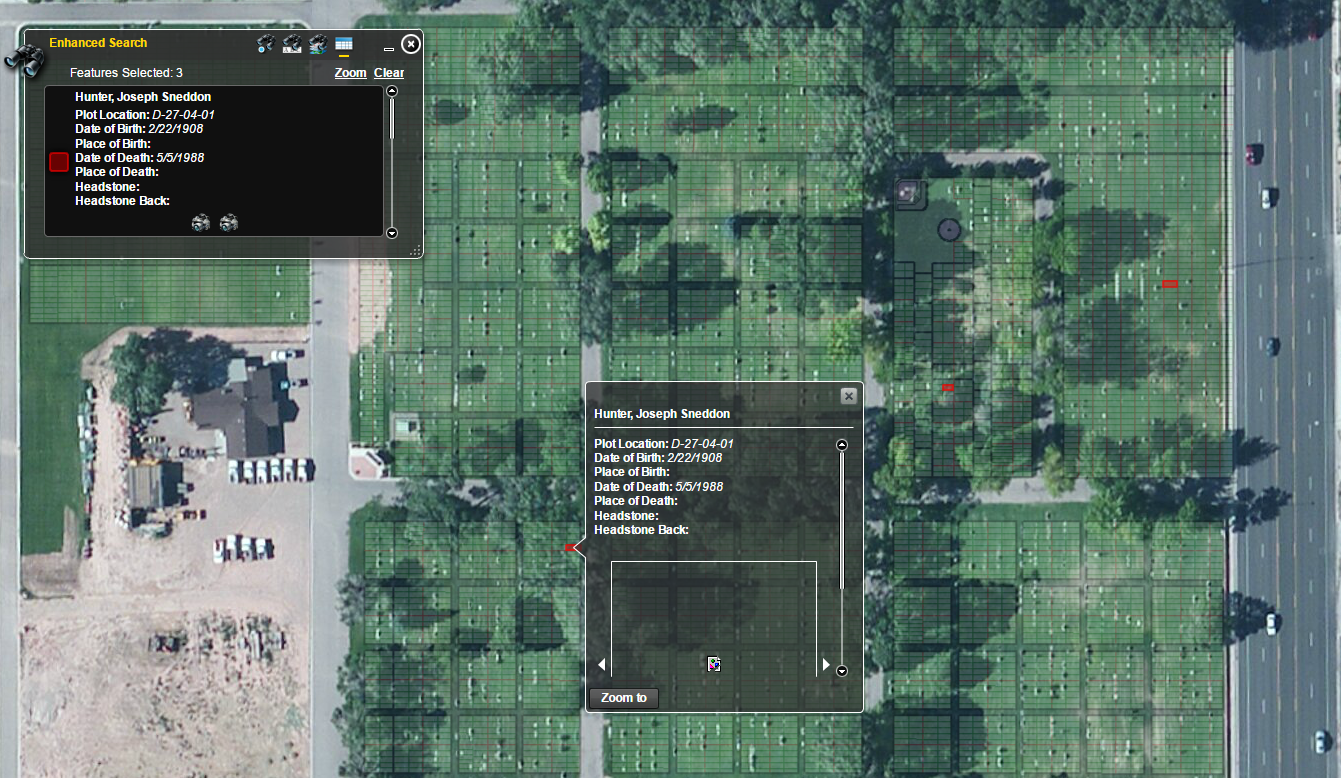Screen dimensions: 1341x778
Task: Click 'Date of Birth: 2/22/1908' in map popup
Action: click(x=658, y=457)
